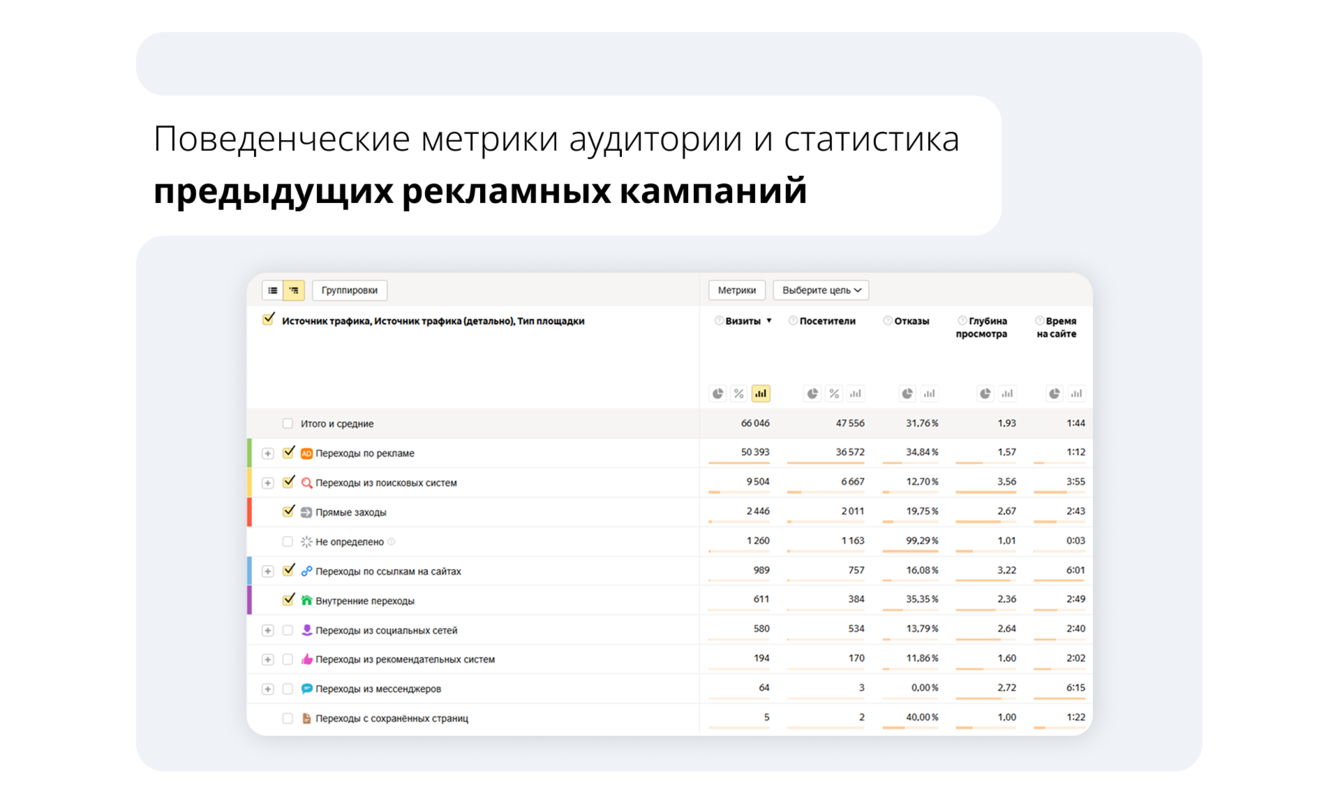The height and width of the screenshot is (807, 1340).
Task: Select the tree view icon
Action: point(294,290)
